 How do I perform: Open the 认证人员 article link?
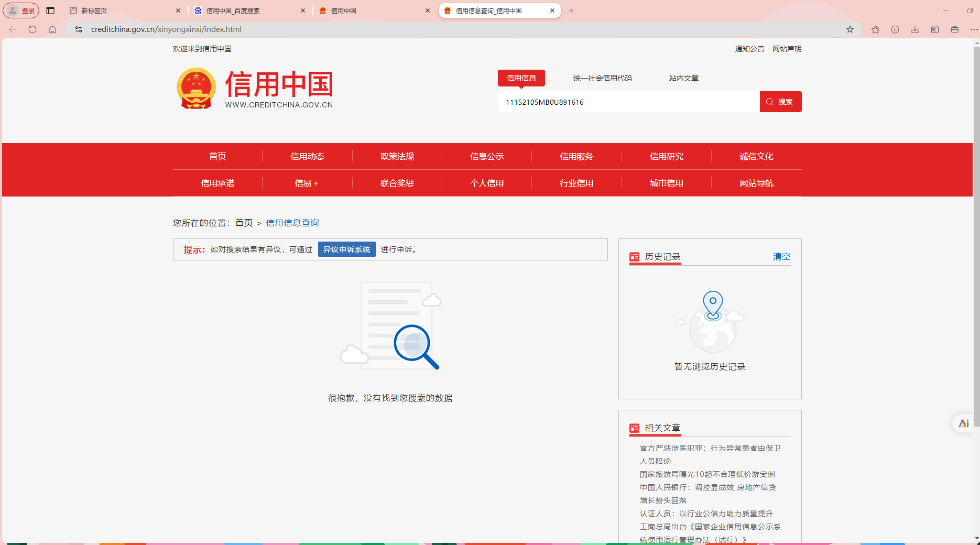point(706,514)
